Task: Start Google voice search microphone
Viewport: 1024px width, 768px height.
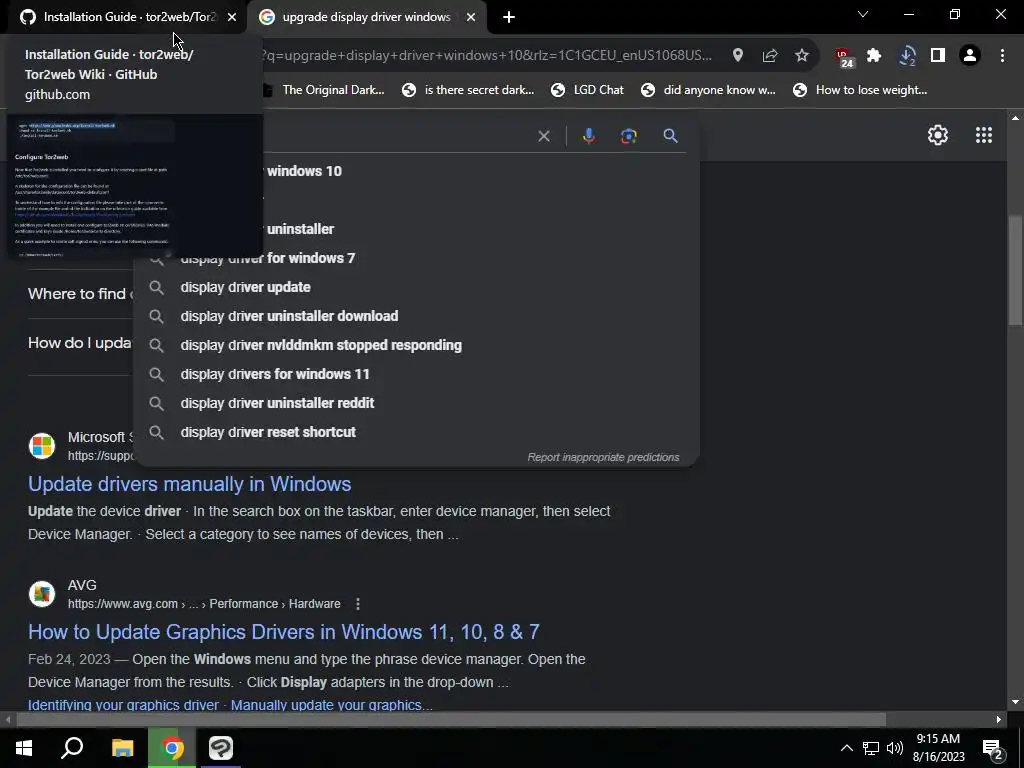Action: [589, 136]
